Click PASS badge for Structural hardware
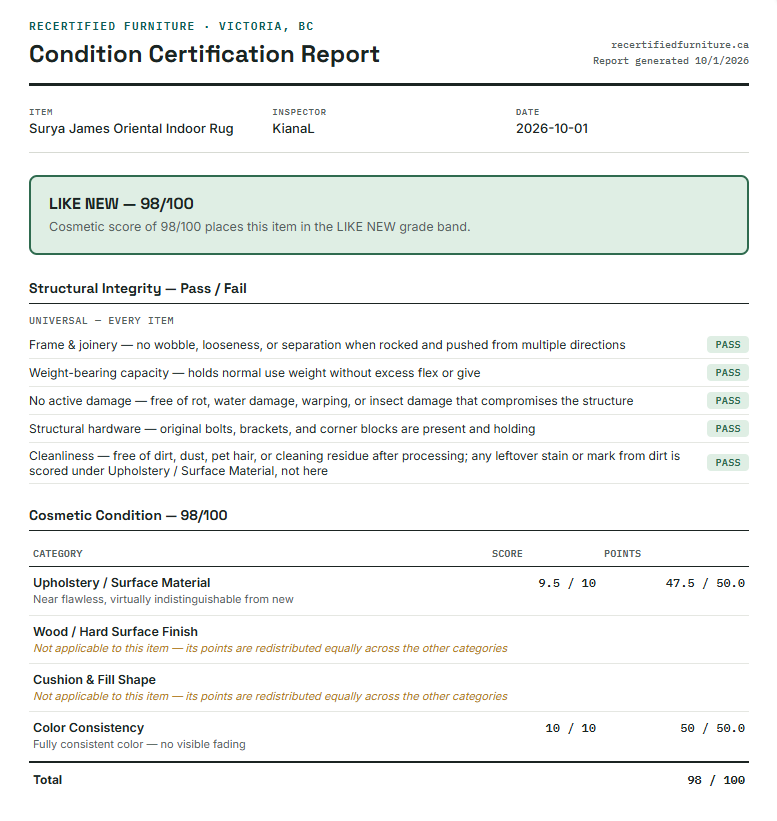The height and width of the screenshot is (821, 777). (727, 429)
